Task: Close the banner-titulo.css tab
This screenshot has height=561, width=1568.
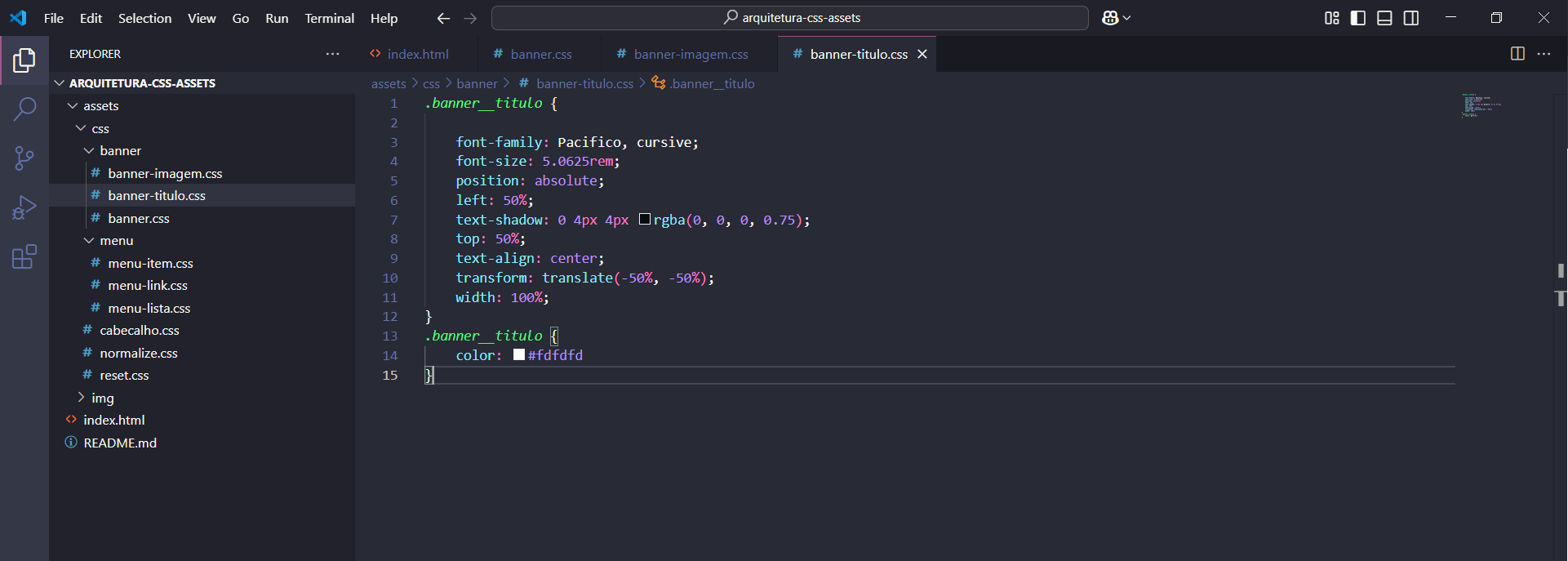Action: (x=922, y=54)
